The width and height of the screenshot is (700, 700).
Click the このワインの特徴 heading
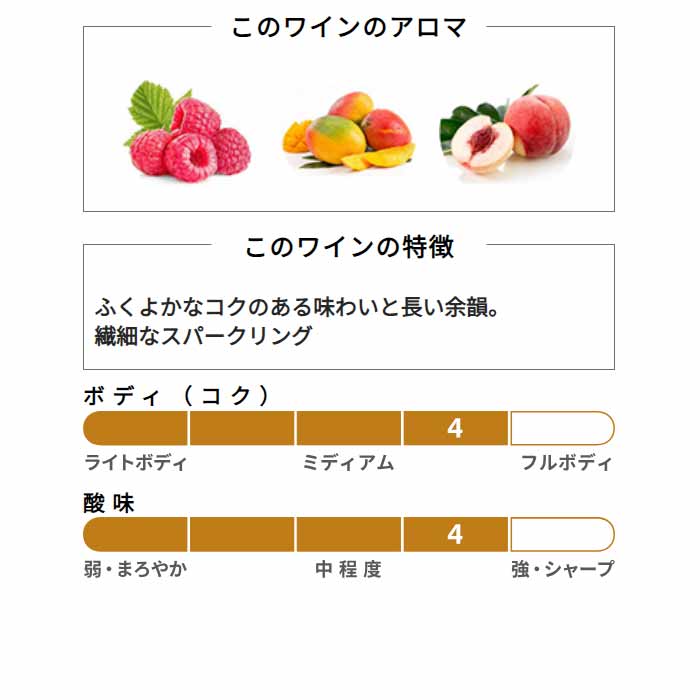click(349, 246)
